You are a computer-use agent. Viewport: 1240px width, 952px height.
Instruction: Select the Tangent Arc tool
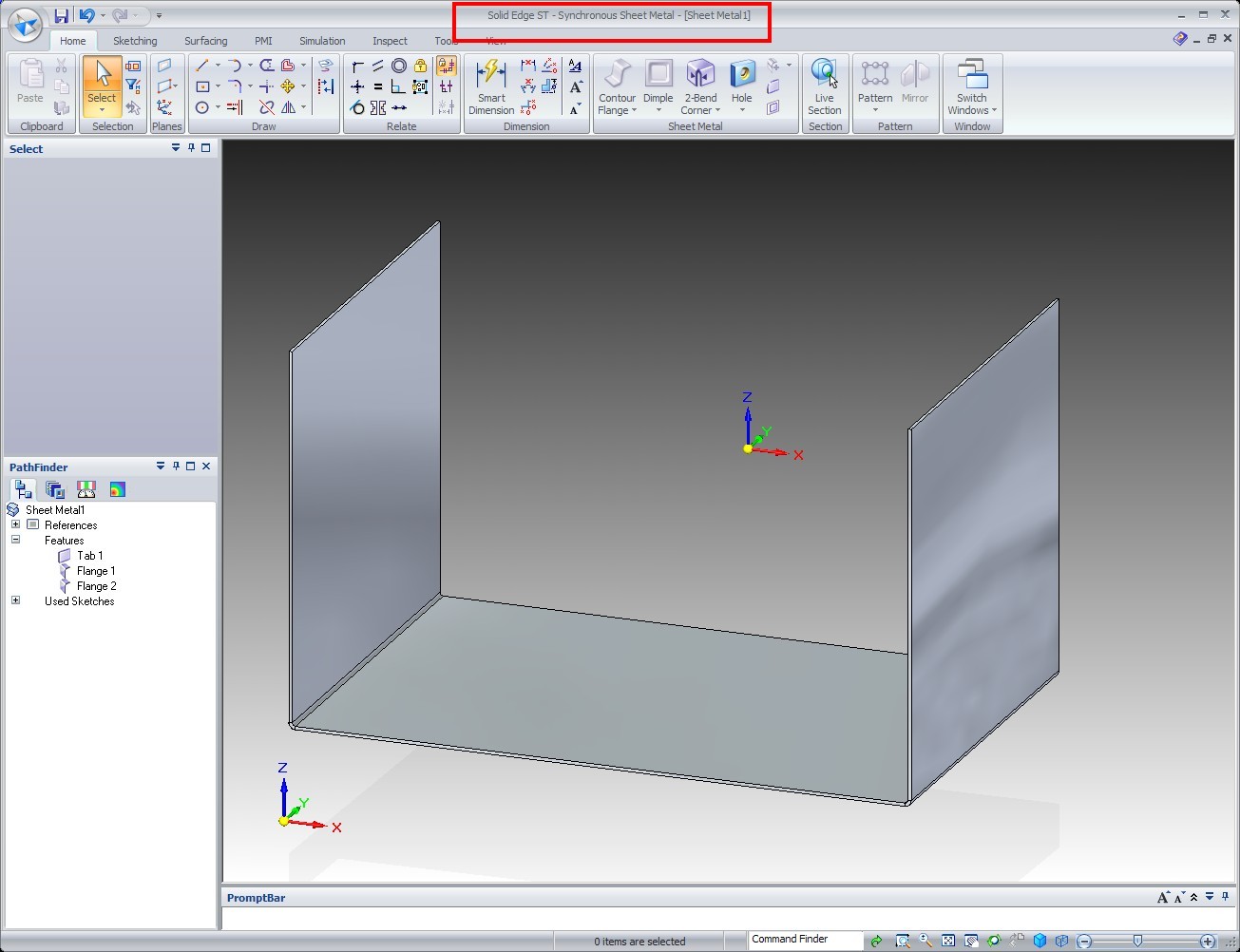[x=234, y=66]
